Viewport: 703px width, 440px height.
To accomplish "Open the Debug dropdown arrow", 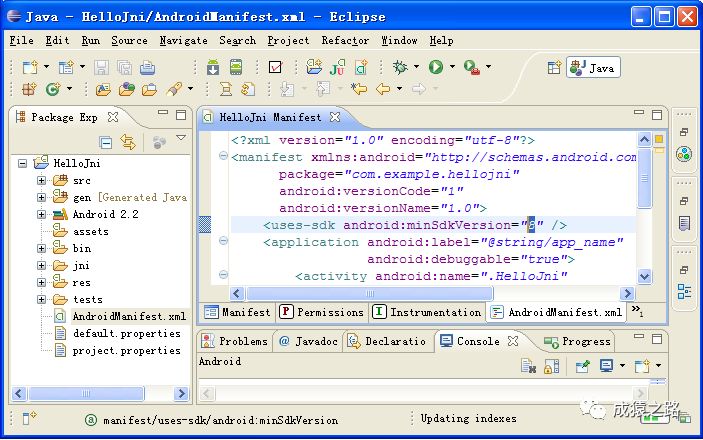I will pos(417,67).
